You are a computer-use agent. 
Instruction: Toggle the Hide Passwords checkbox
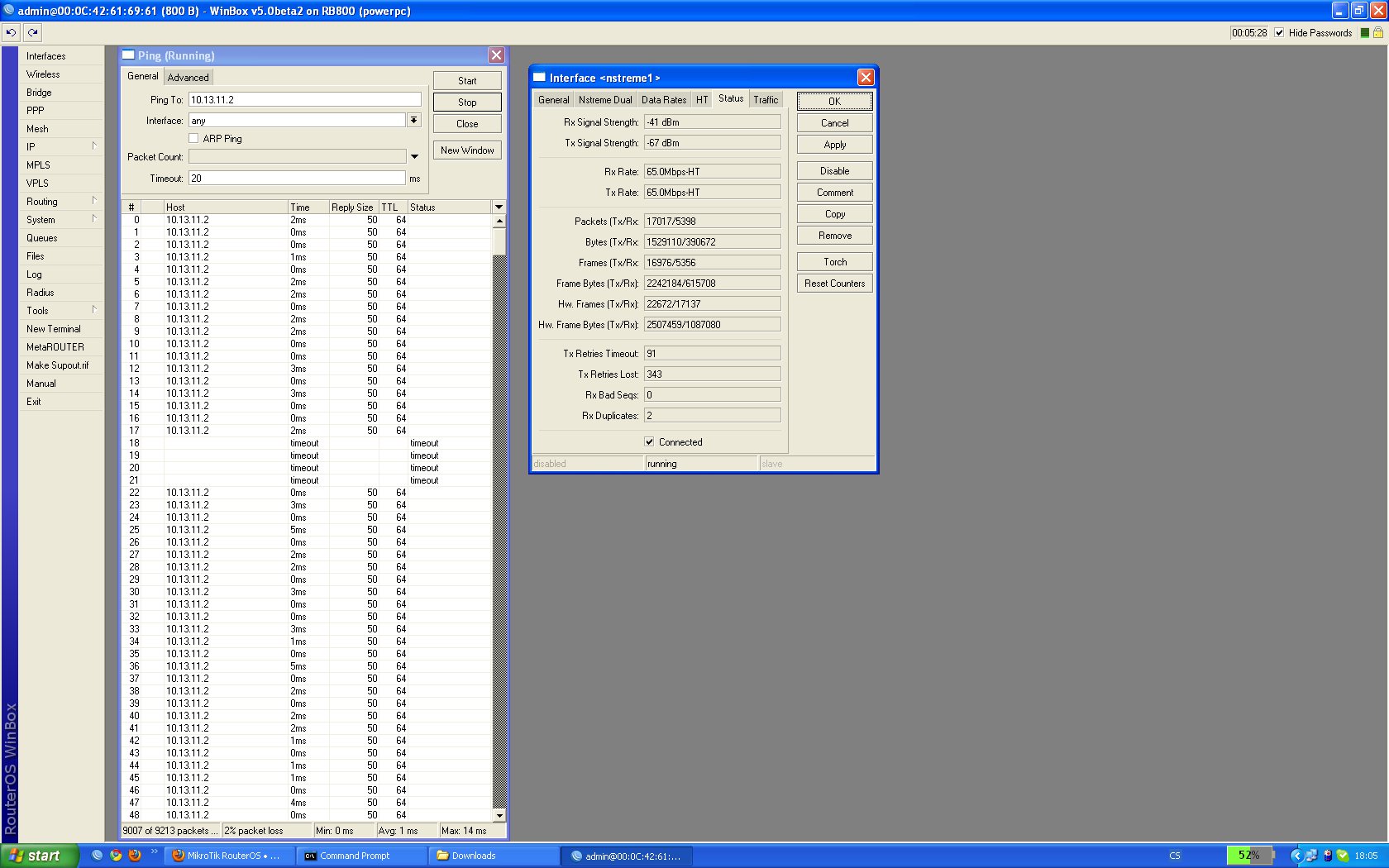click(x=1280, y=33)
